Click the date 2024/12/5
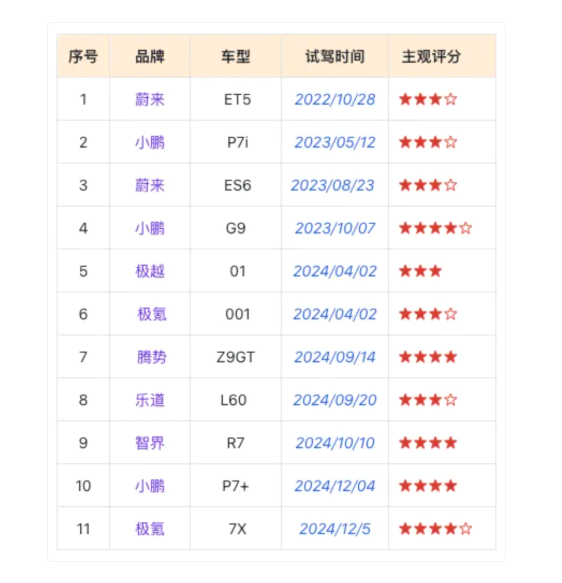This screenshot has width=562, height=583. (335, 529)
